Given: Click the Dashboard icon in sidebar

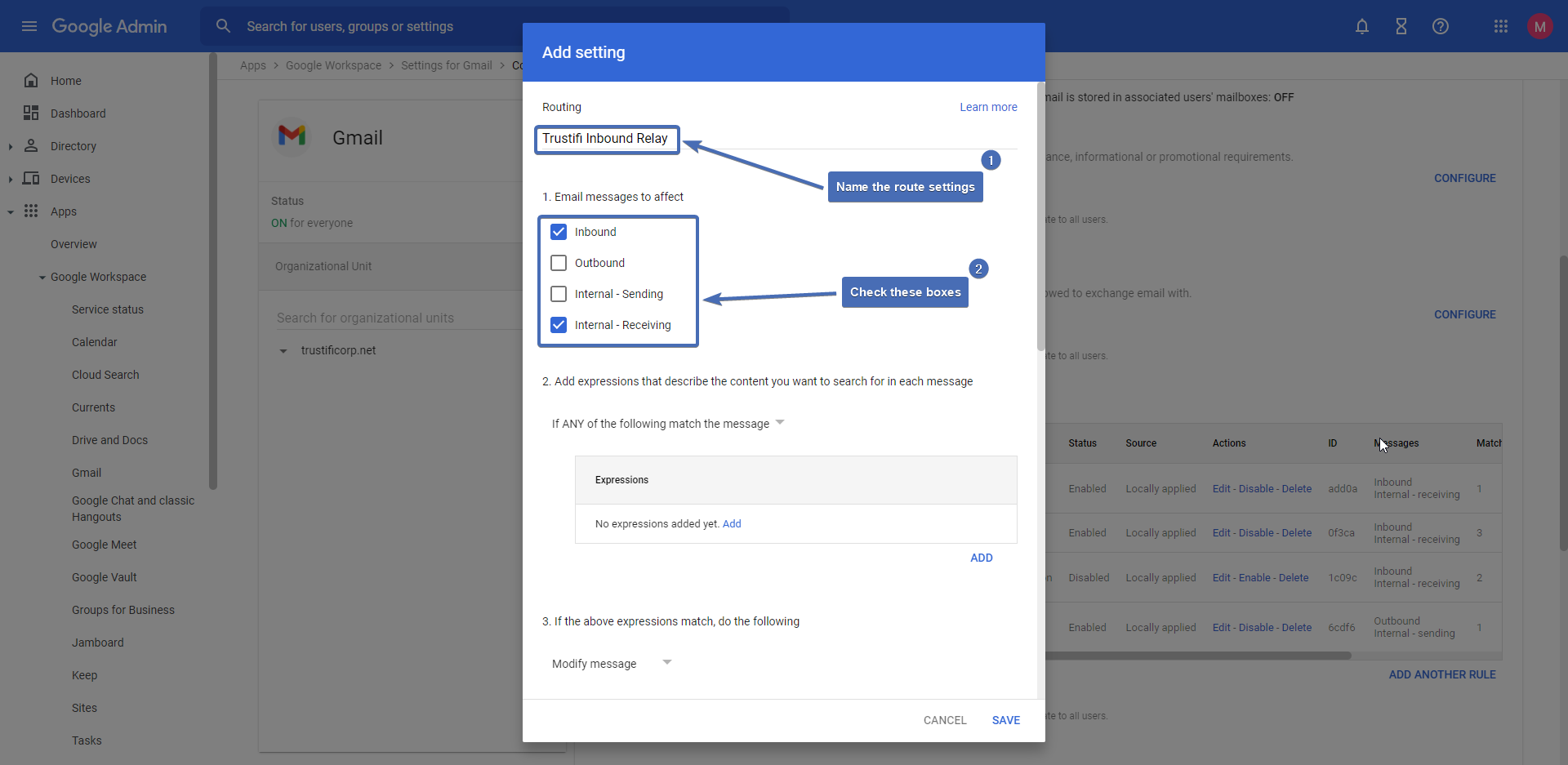Looking at the screenshot, I should (31, 113).
